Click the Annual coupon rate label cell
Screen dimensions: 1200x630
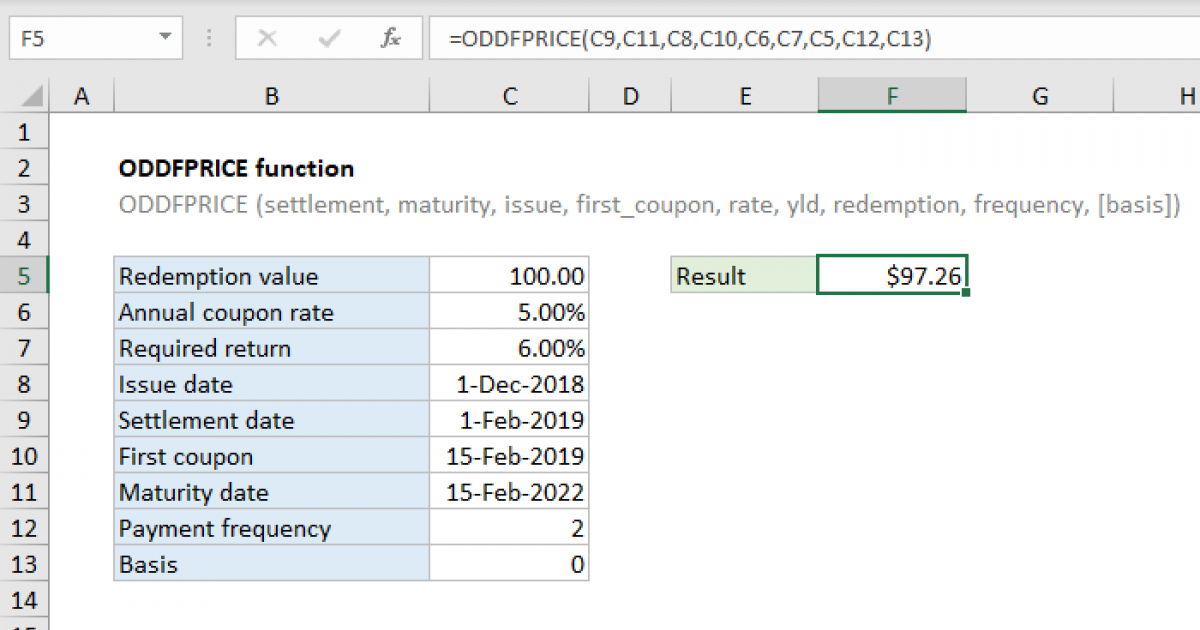tap(271, 312)
